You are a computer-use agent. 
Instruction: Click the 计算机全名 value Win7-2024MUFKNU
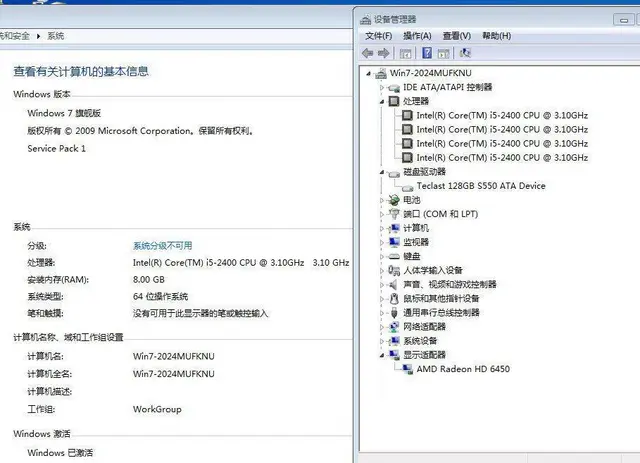tap(173, 374)
